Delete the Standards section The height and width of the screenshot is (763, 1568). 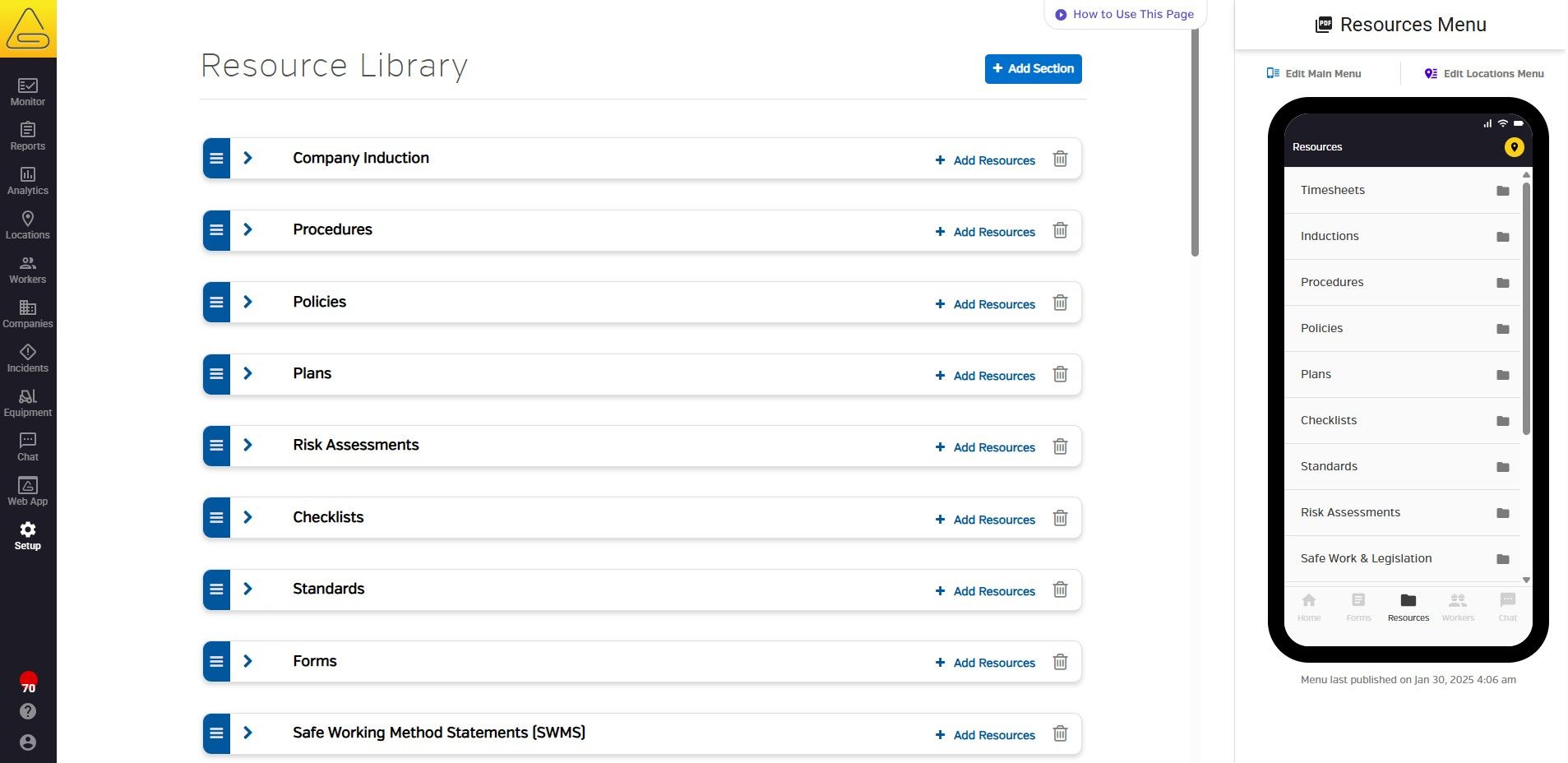(1061, 590)
